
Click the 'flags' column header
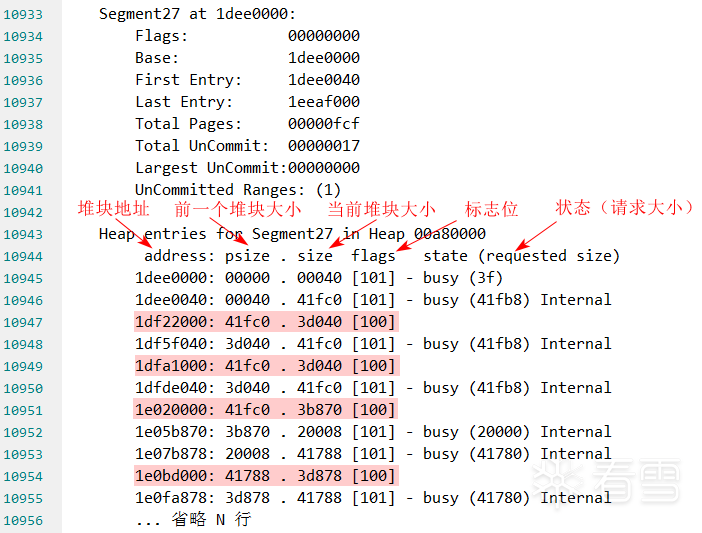click(x=373, y=256)
